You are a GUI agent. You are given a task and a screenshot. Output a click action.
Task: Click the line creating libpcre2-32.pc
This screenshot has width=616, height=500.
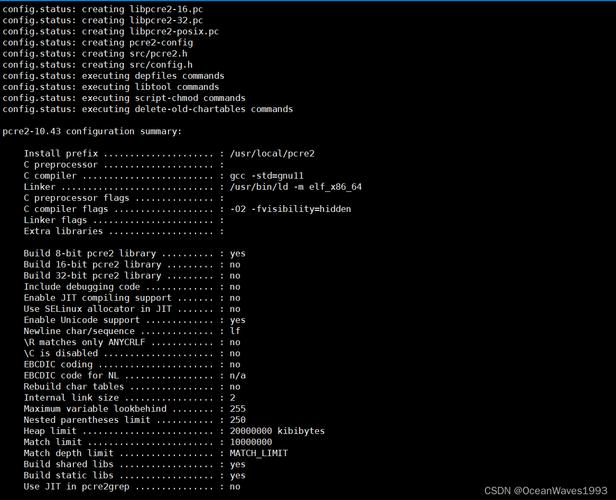tap(103, 20)
